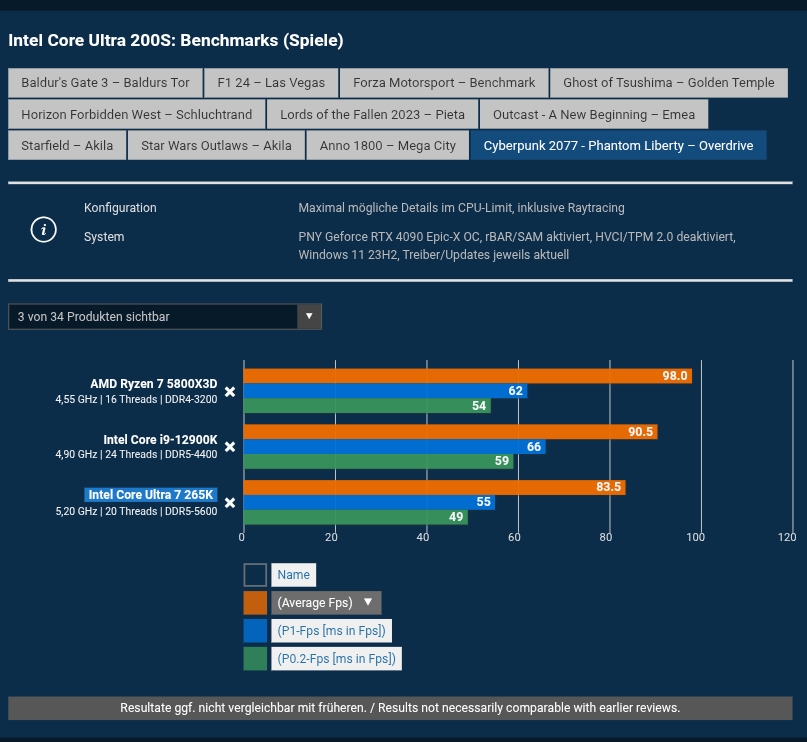
Task: Remove Intel Core i9-12900K with its X icon
Action: [x=230, y=447]
